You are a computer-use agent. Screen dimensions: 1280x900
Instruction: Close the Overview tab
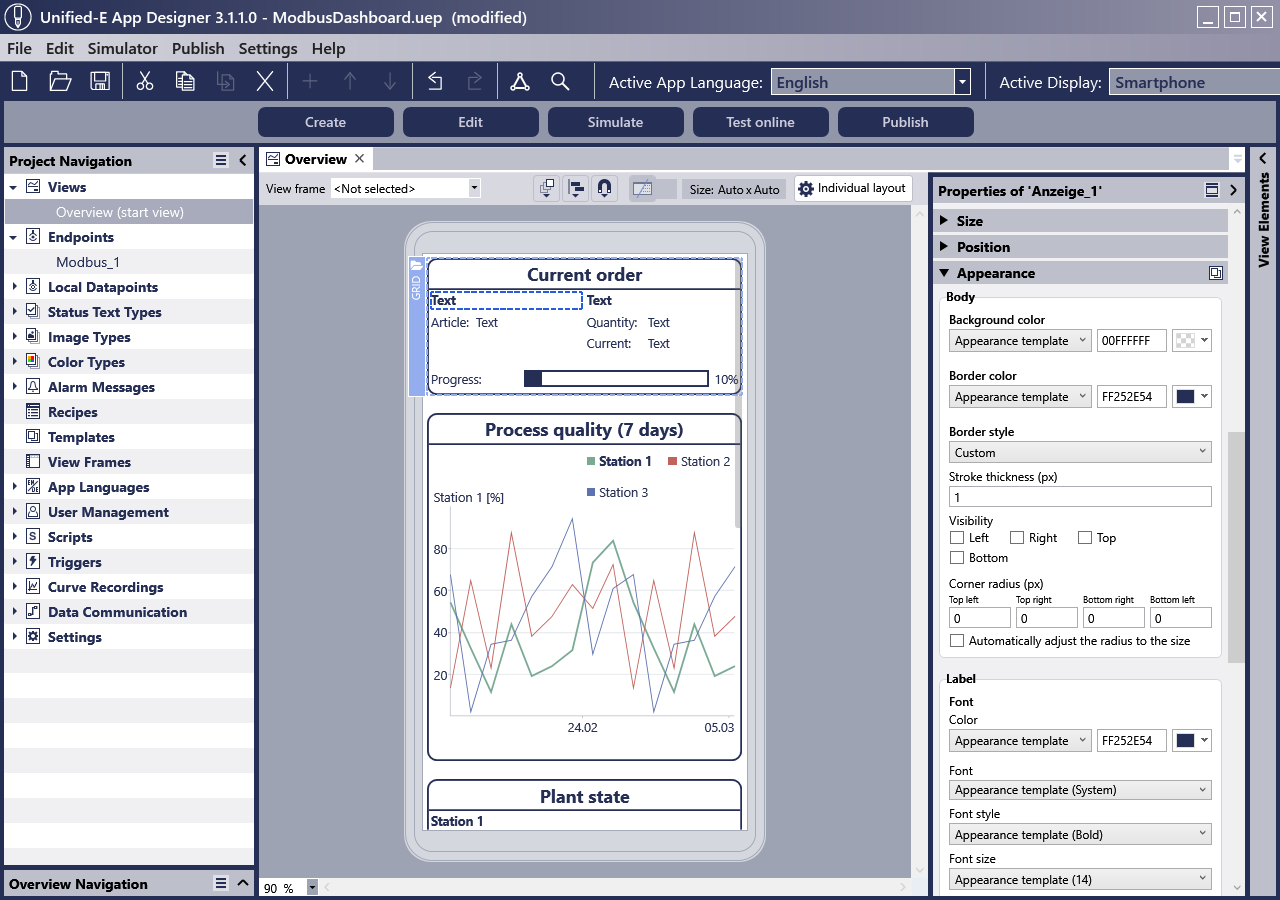pyautogui.click(x=360, y=159)
